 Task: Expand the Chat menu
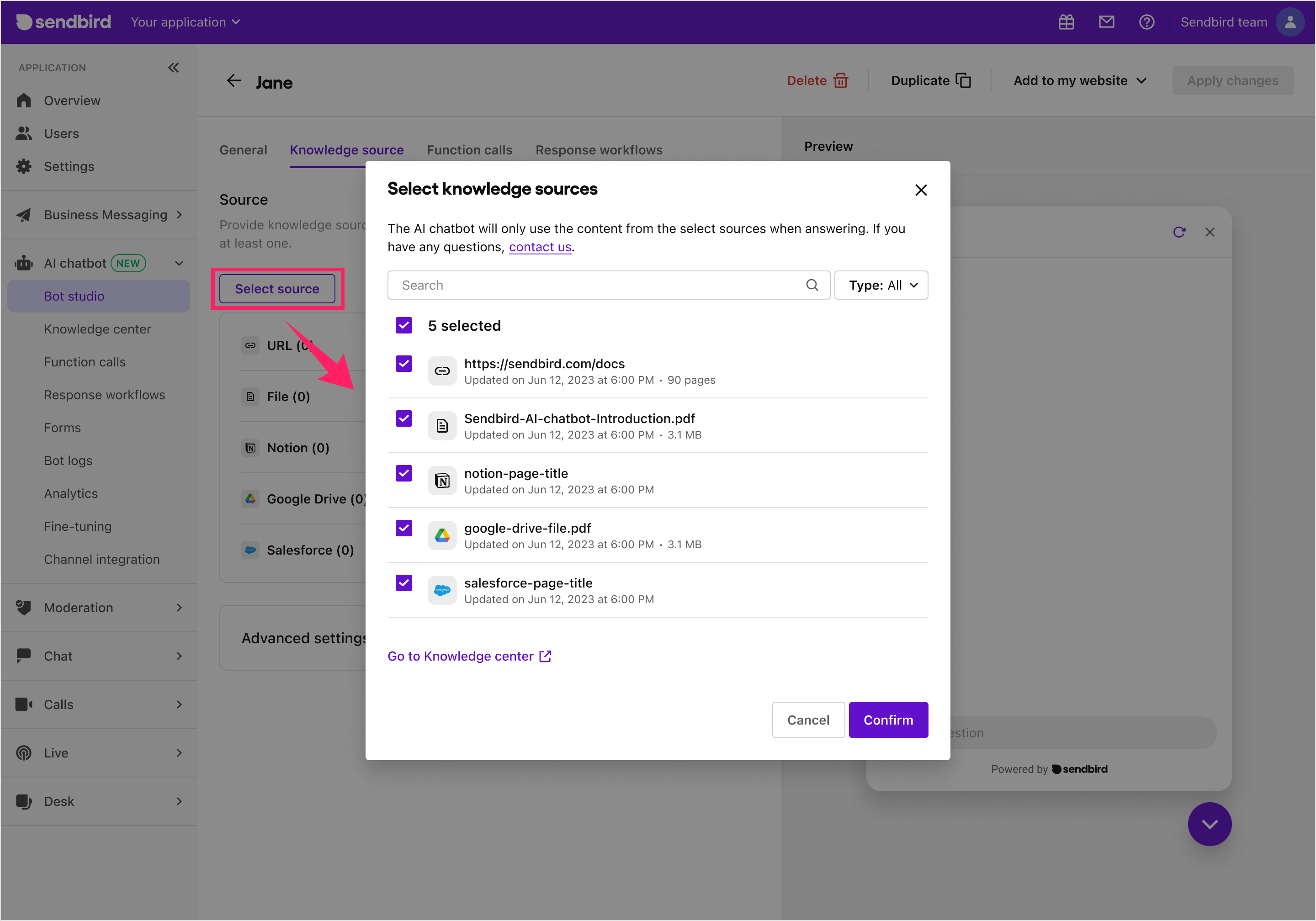point(99,656)
